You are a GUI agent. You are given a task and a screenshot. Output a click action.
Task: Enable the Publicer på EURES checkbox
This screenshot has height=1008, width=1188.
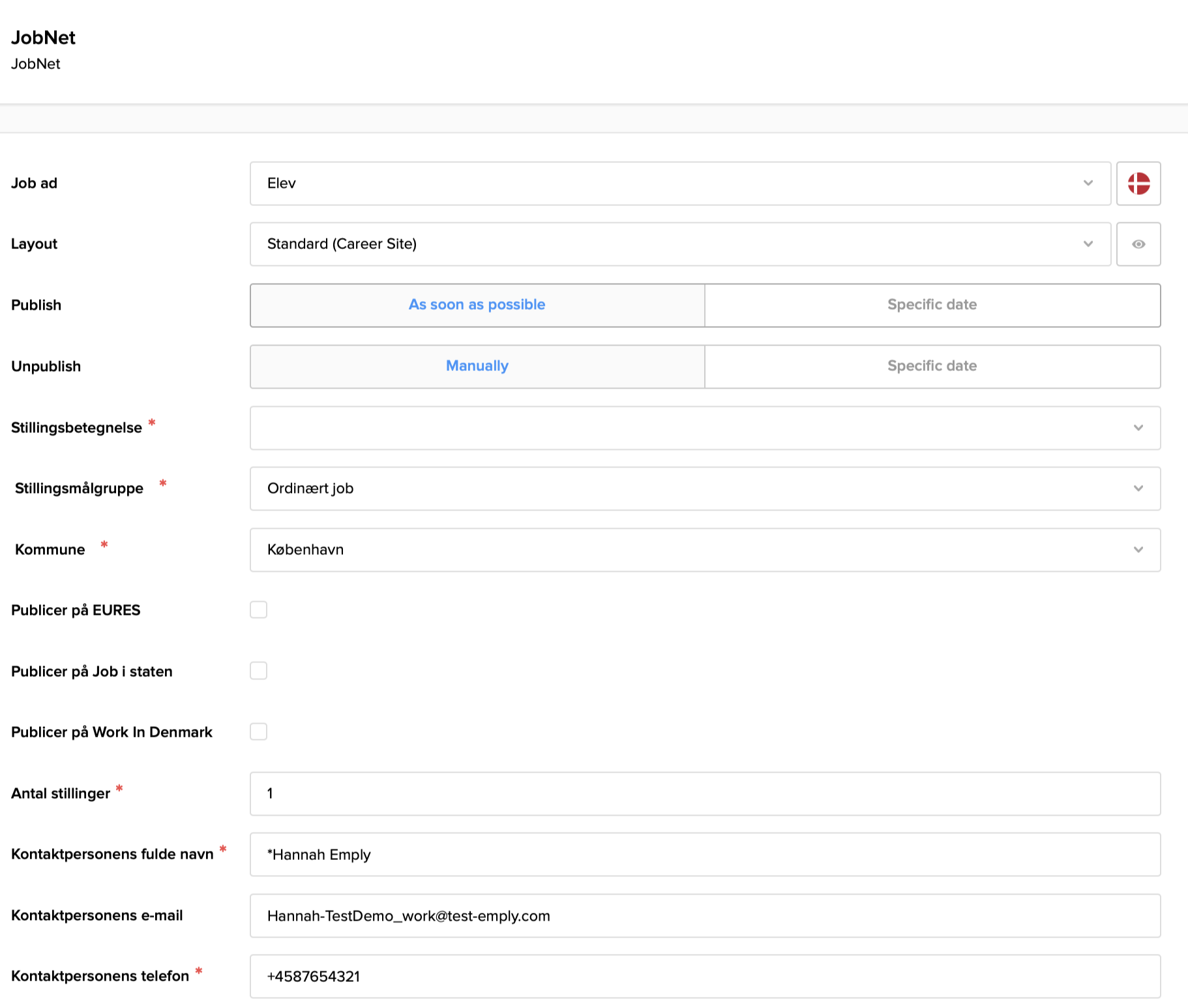tap(259, 610)
